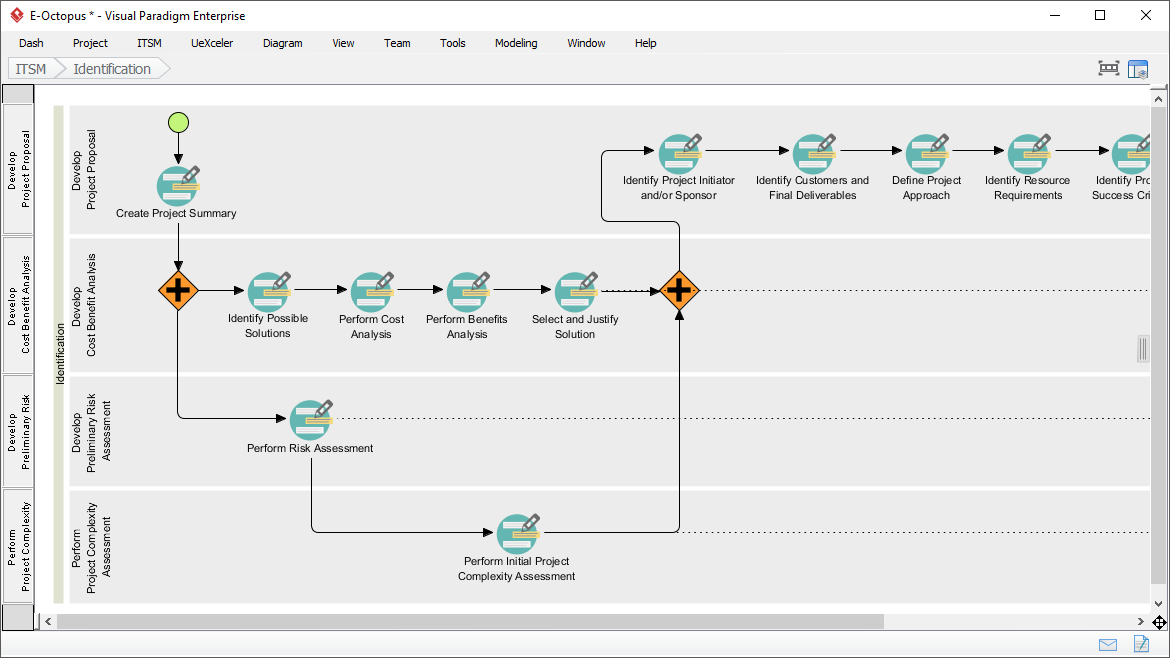Select the Develop Cost Benefit Analysis side tab
1170x658 pixels.
18,304
